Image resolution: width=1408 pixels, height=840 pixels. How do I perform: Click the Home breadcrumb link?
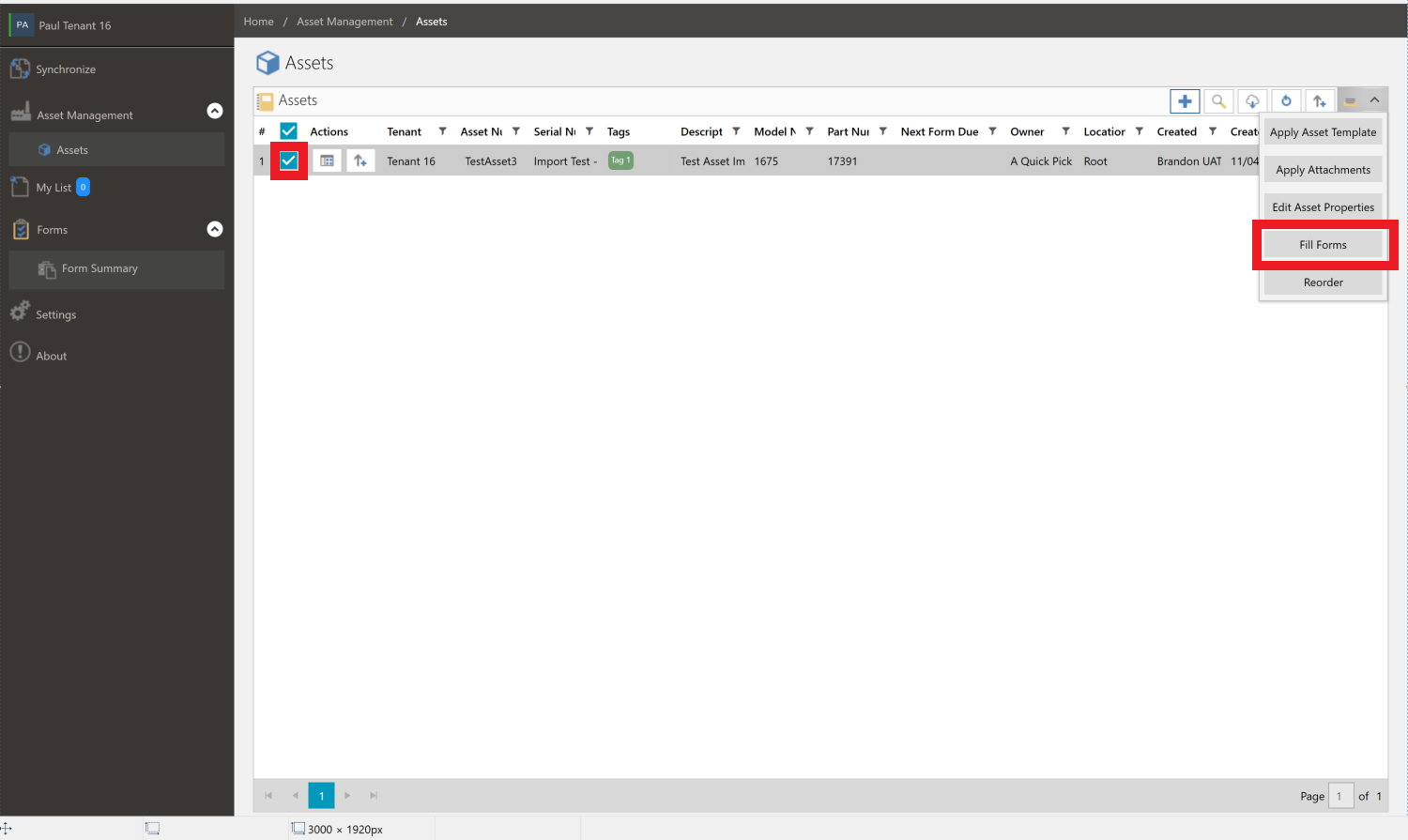[x=259, y=22]
